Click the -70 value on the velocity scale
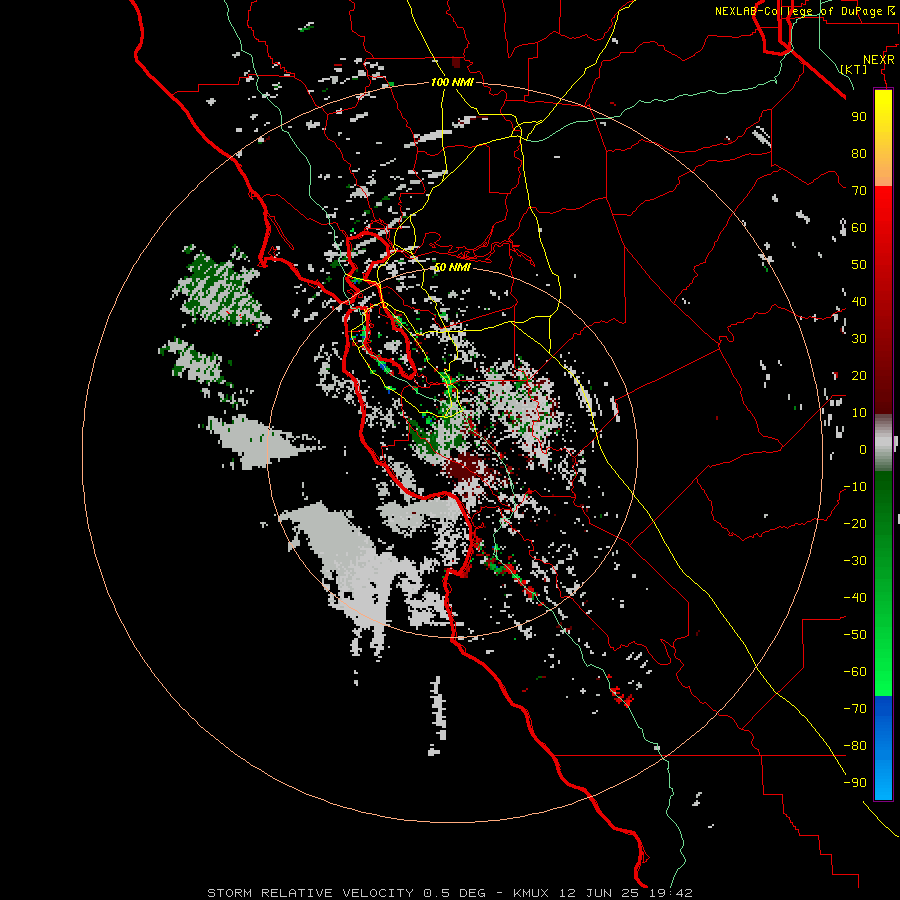 pyautogui.click(x=855, y=709)
